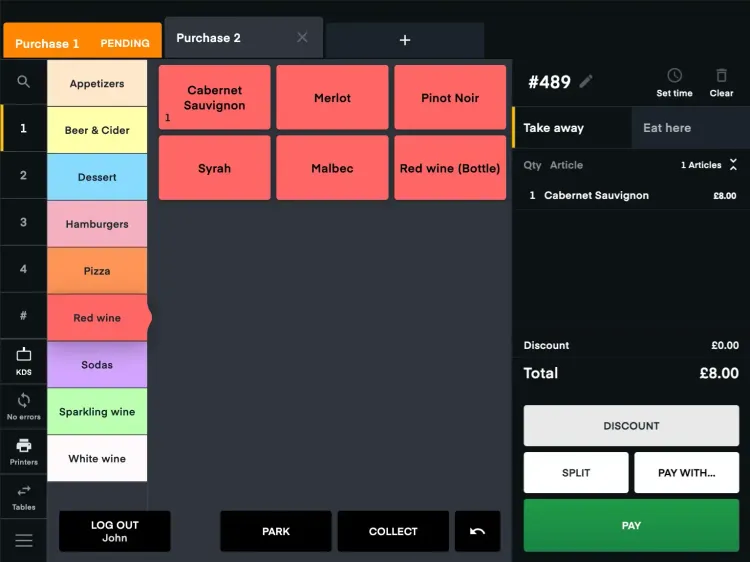Click the undo arrow button
The width and height of the screenshot is (750, 562).
coord(477,531)
